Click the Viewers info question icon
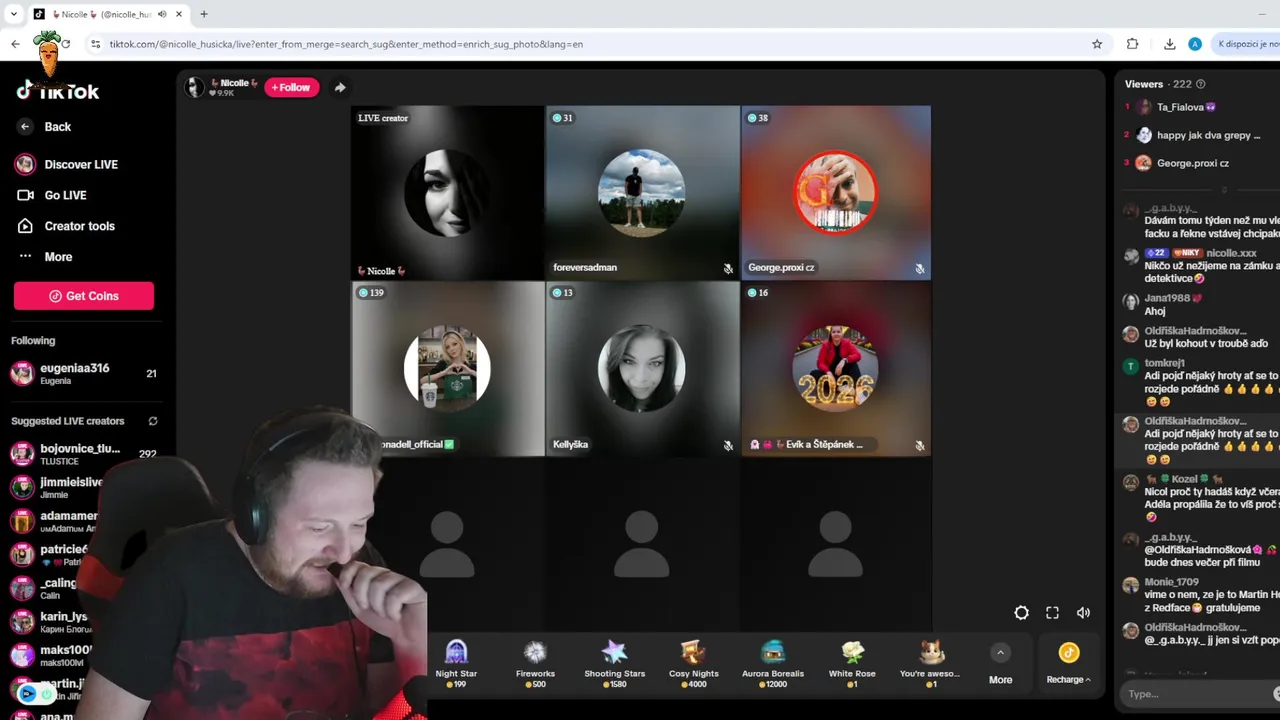 [x=1201, y=84]
